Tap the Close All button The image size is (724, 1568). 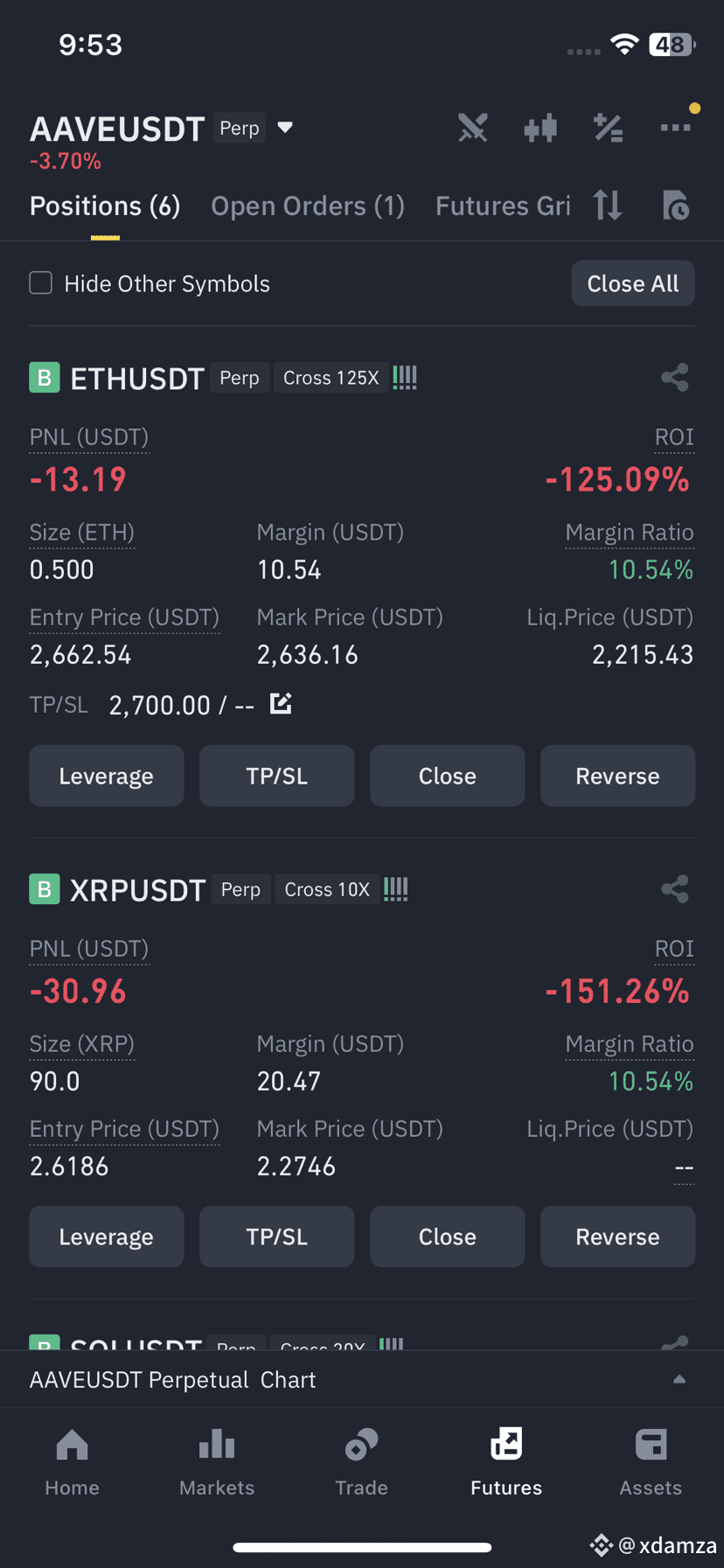click(633, 283)
